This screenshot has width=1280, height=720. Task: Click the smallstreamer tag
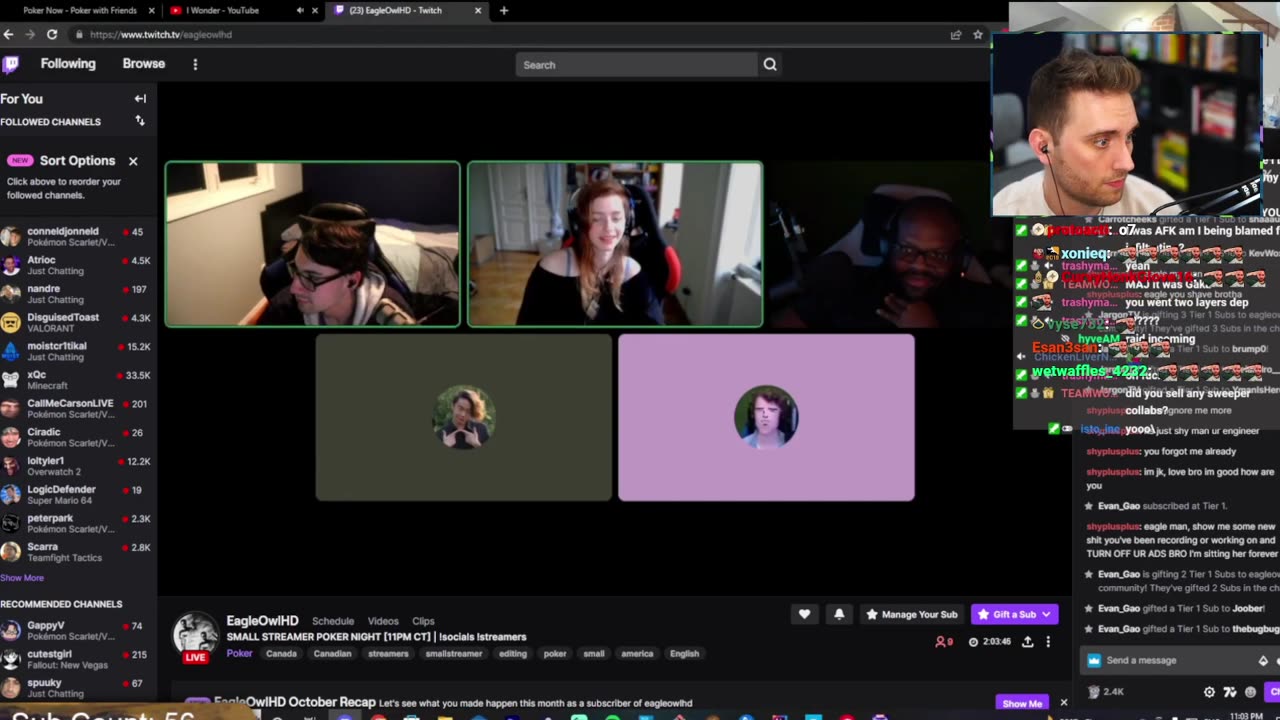click(x=454, y=654)
